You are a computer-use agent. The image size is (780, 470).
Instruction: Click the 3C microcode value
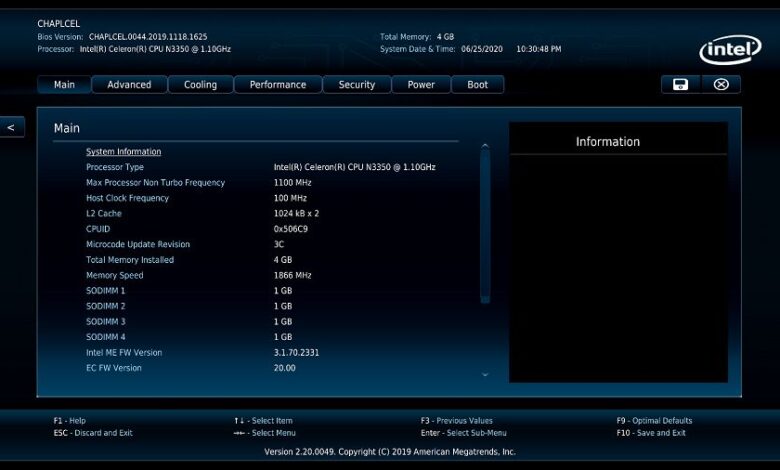click(279, 244)
